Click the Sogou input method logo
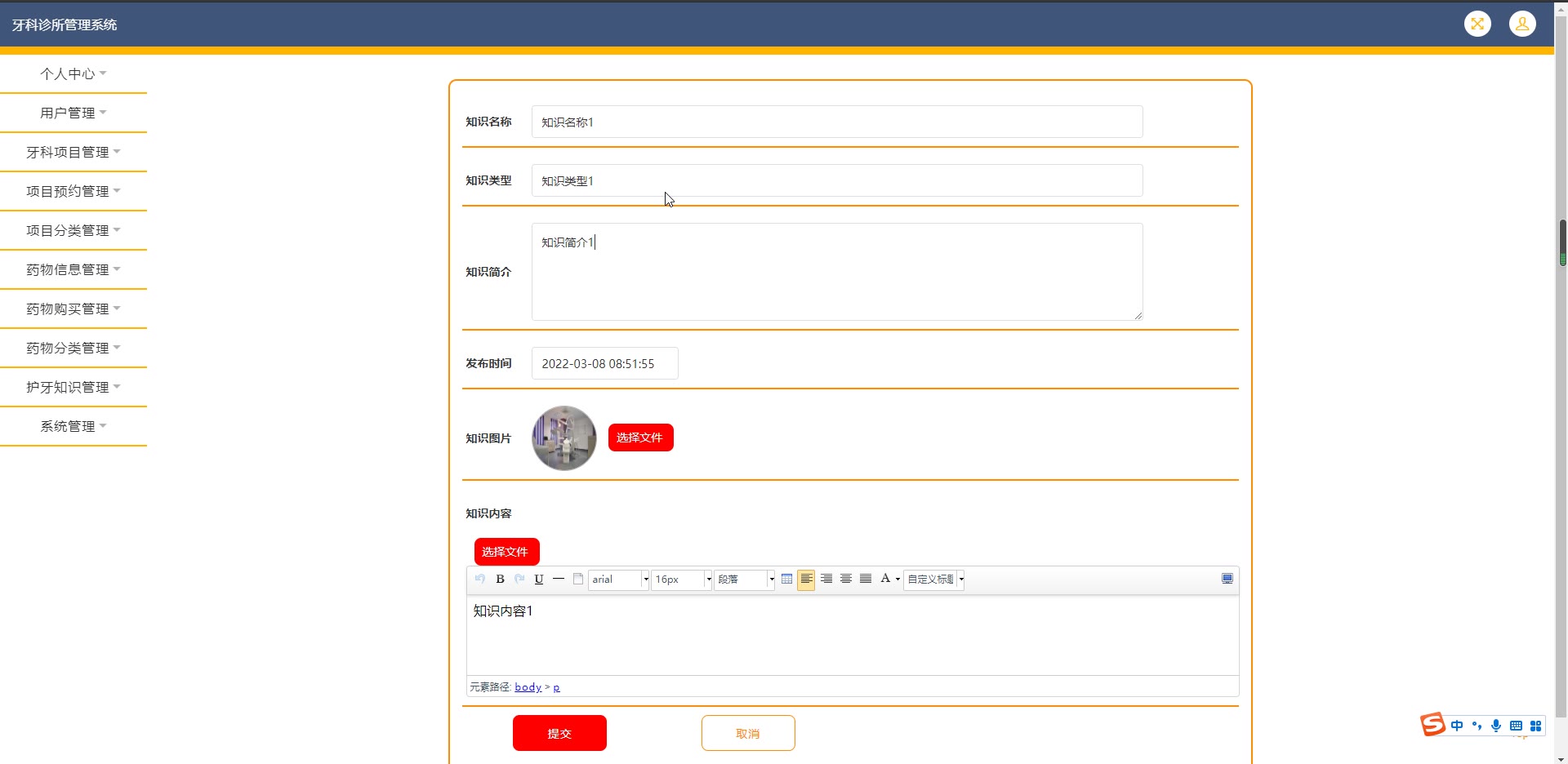Viewport: 1568px width, 764px height. [x=1432, y=725]
